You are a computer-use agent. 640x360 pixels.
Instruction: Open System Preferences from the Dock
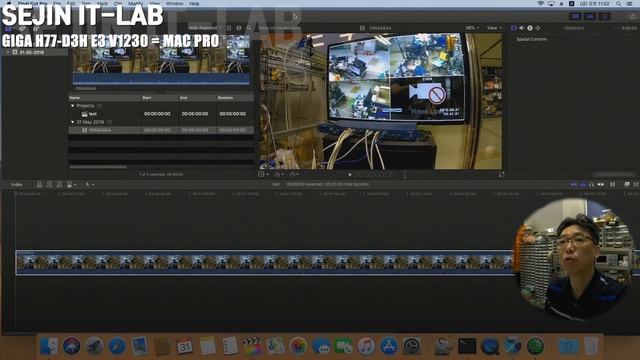412,346
